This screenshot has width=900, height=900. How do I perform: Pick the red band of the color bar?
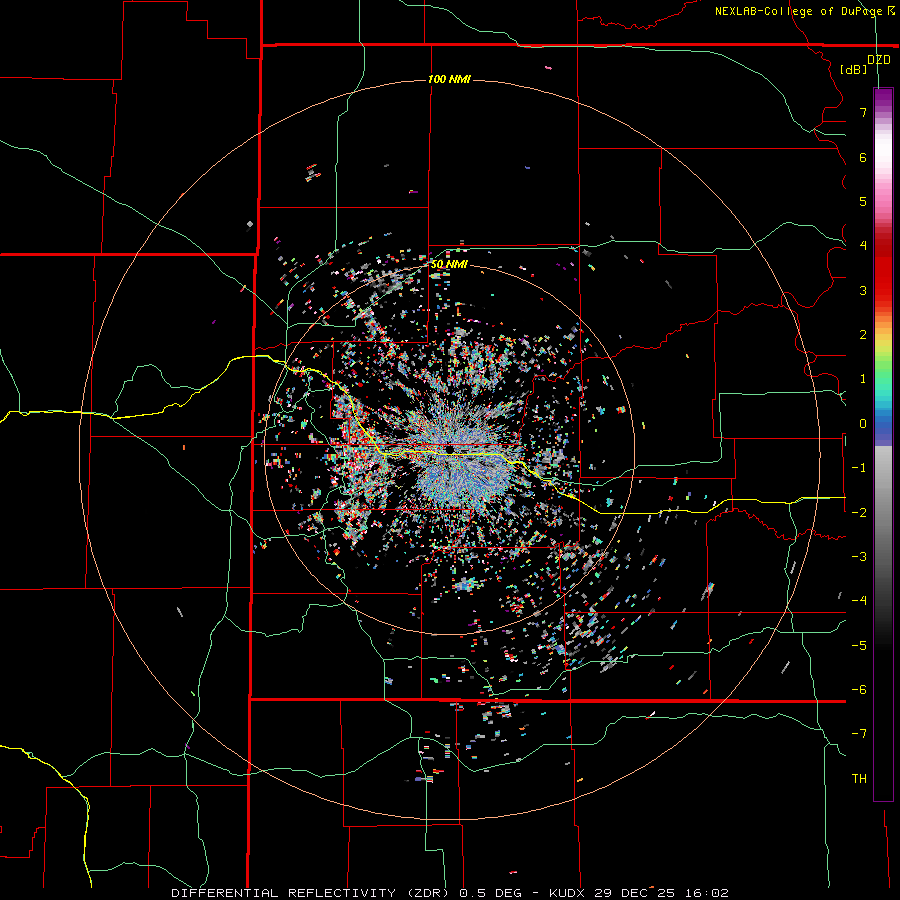click(883, 276)
